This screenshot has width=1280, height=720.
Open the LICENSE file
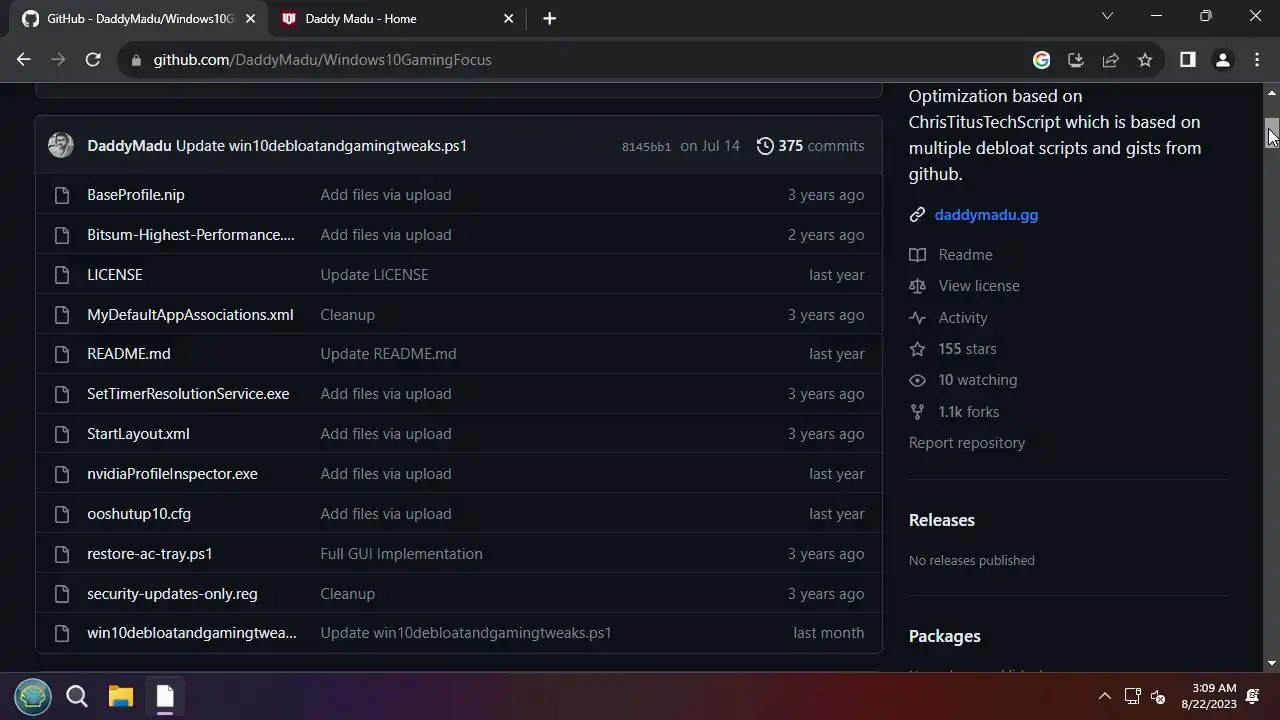115,275
